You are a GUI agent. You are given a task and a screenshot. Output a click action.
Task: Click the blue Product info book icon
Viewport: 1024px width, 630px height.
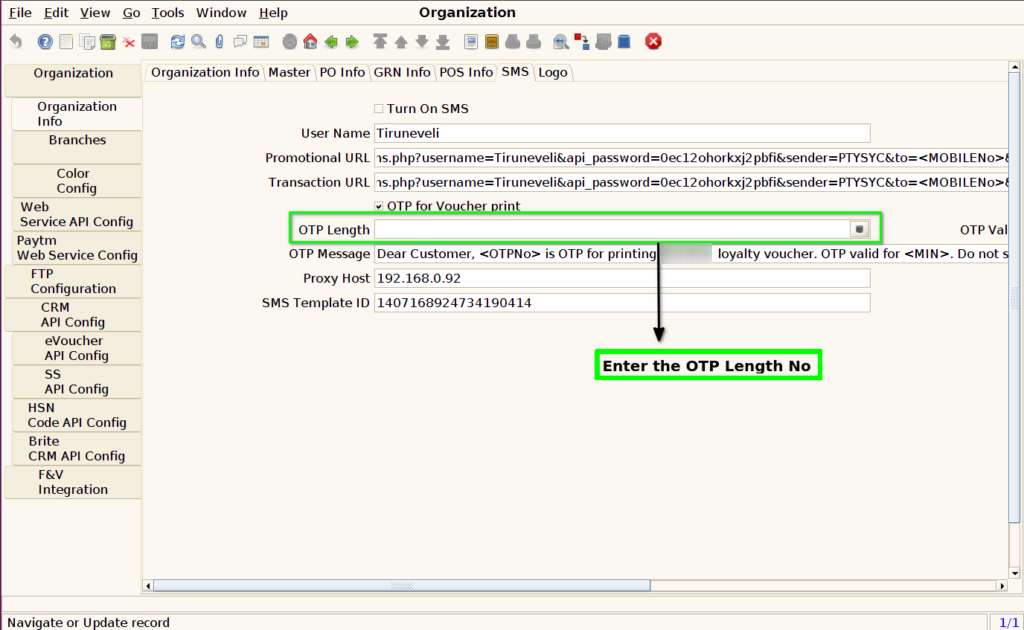click(624, 42)
